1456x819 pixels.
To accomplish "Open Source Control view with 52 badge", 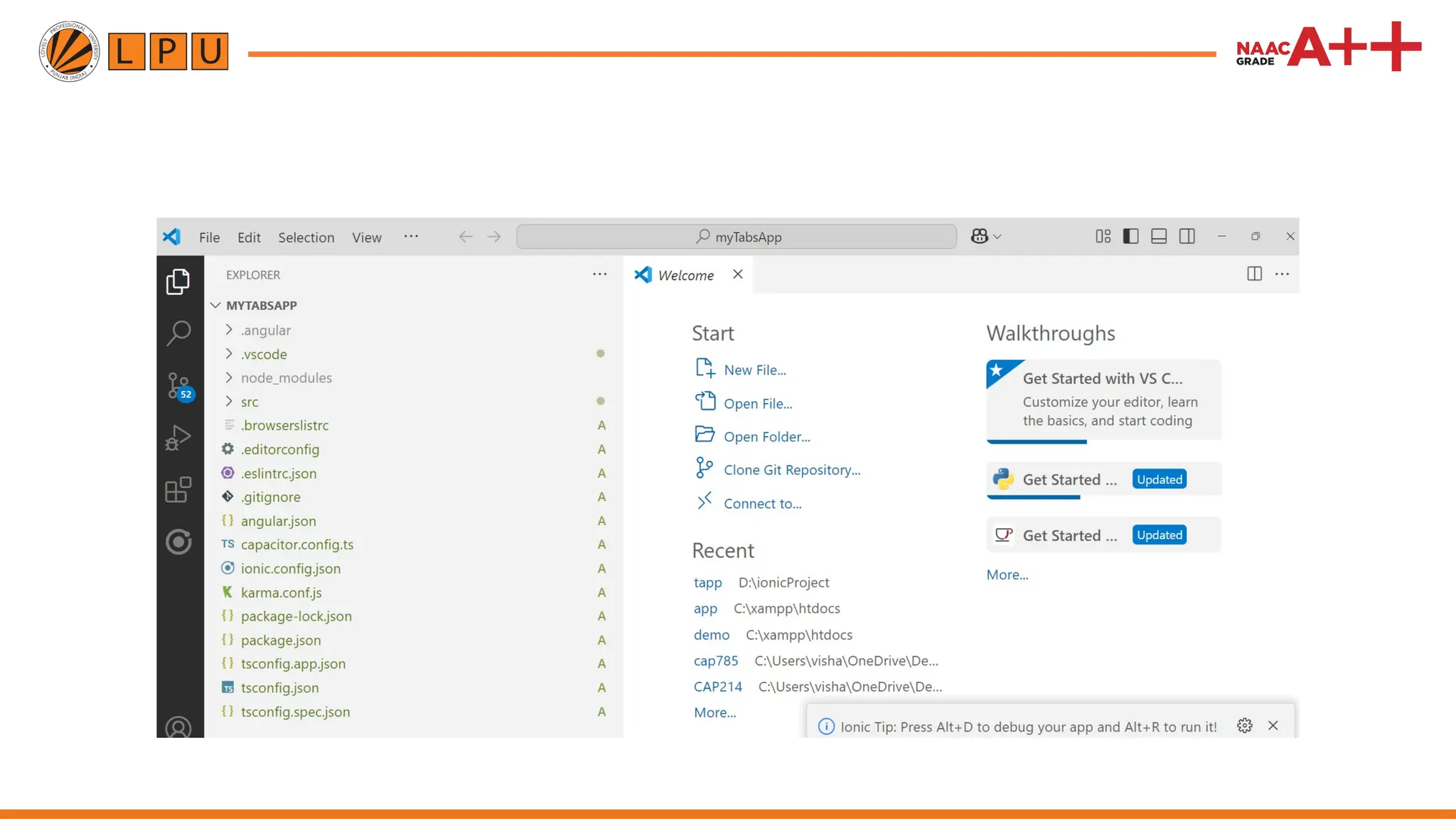I will (x=178, y=386).
